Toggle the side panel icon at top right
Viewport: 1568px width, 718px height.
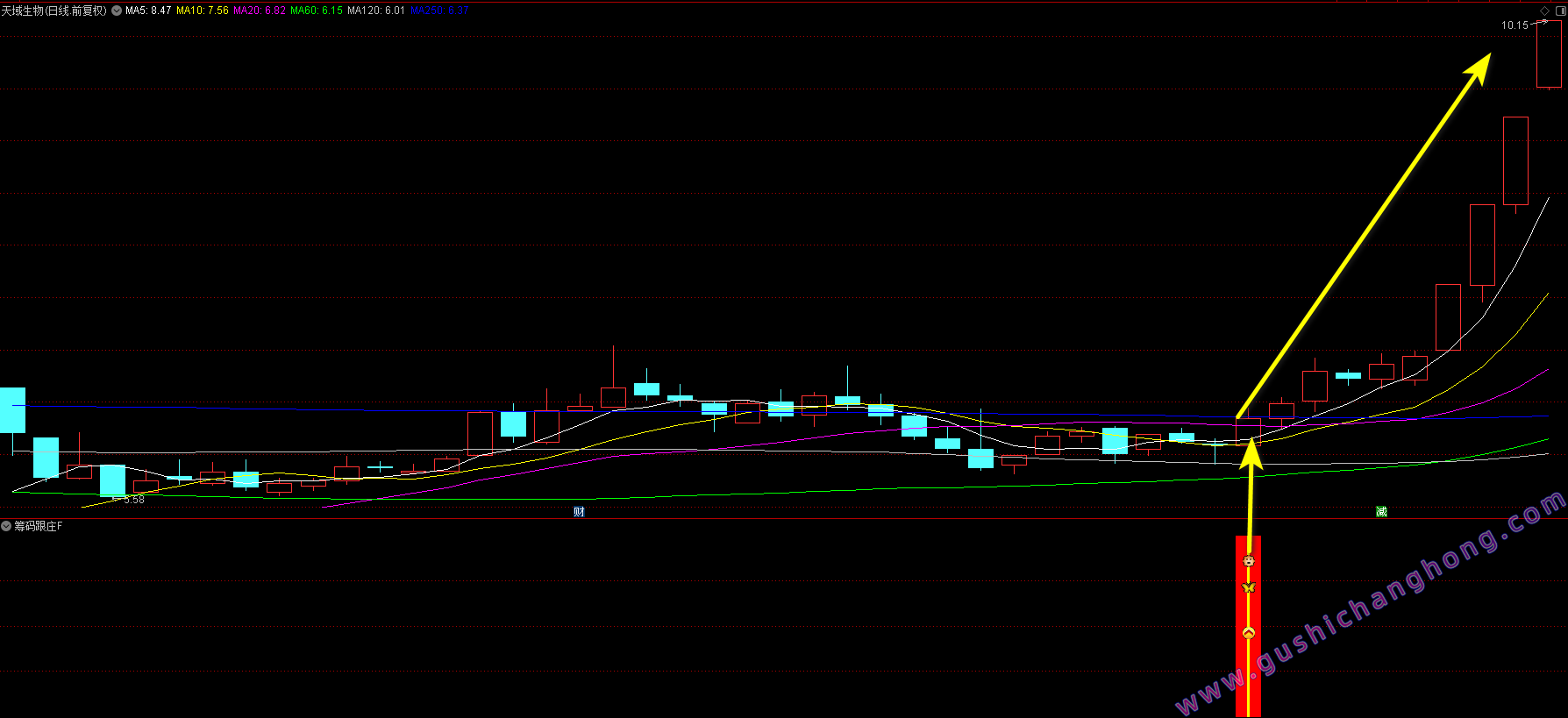[x=1560, y=11]
